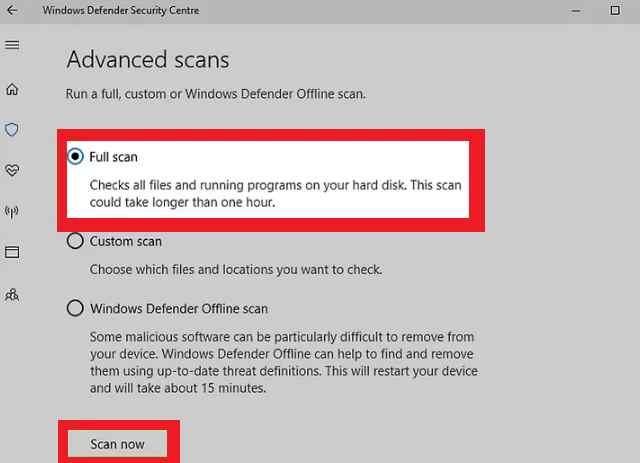
Task: Open App & browser control window icon
Action: pos(12,252)
